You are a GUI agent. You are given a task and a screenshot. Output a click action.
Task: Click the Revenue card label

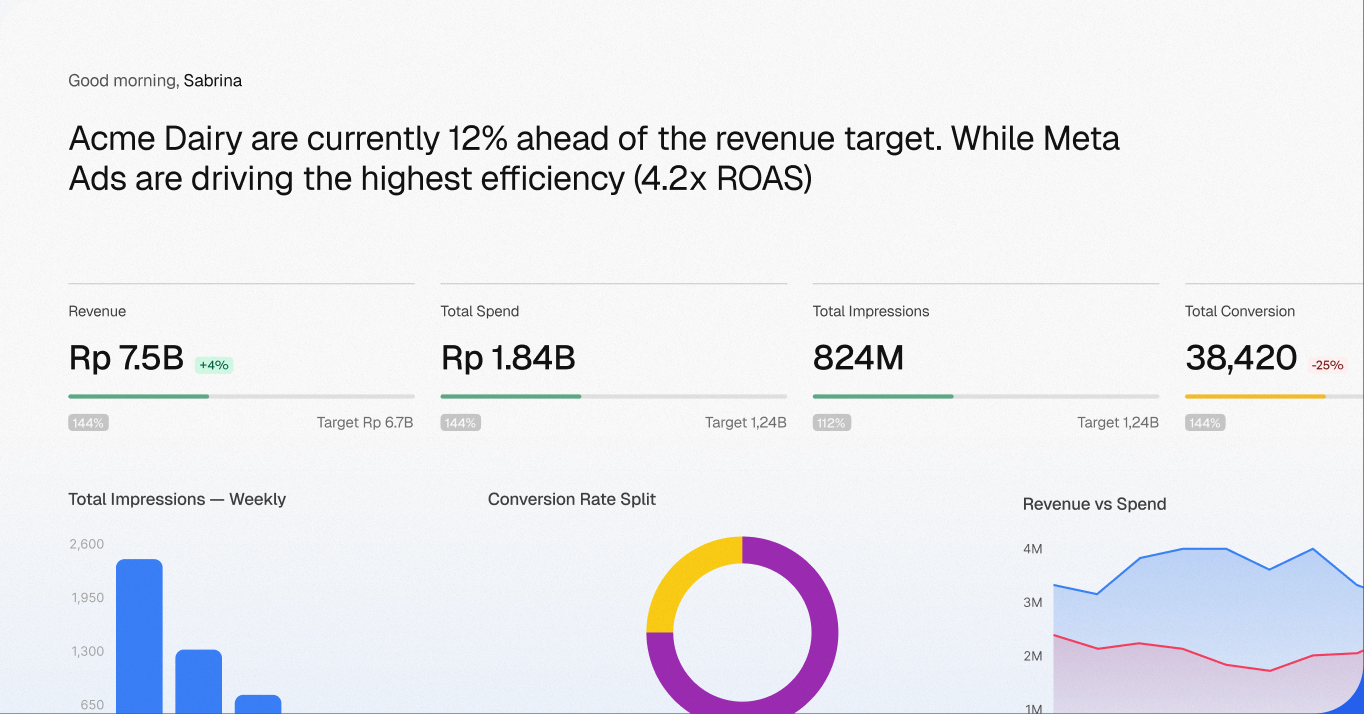(x=97, y=311)
